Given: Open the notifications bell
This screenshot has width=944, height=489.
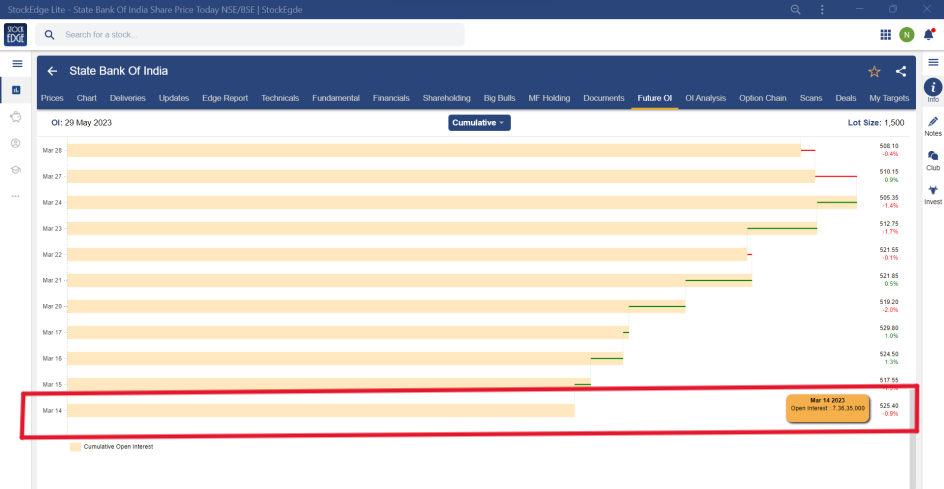Looking at the screenshot, I should click(929, 34).
